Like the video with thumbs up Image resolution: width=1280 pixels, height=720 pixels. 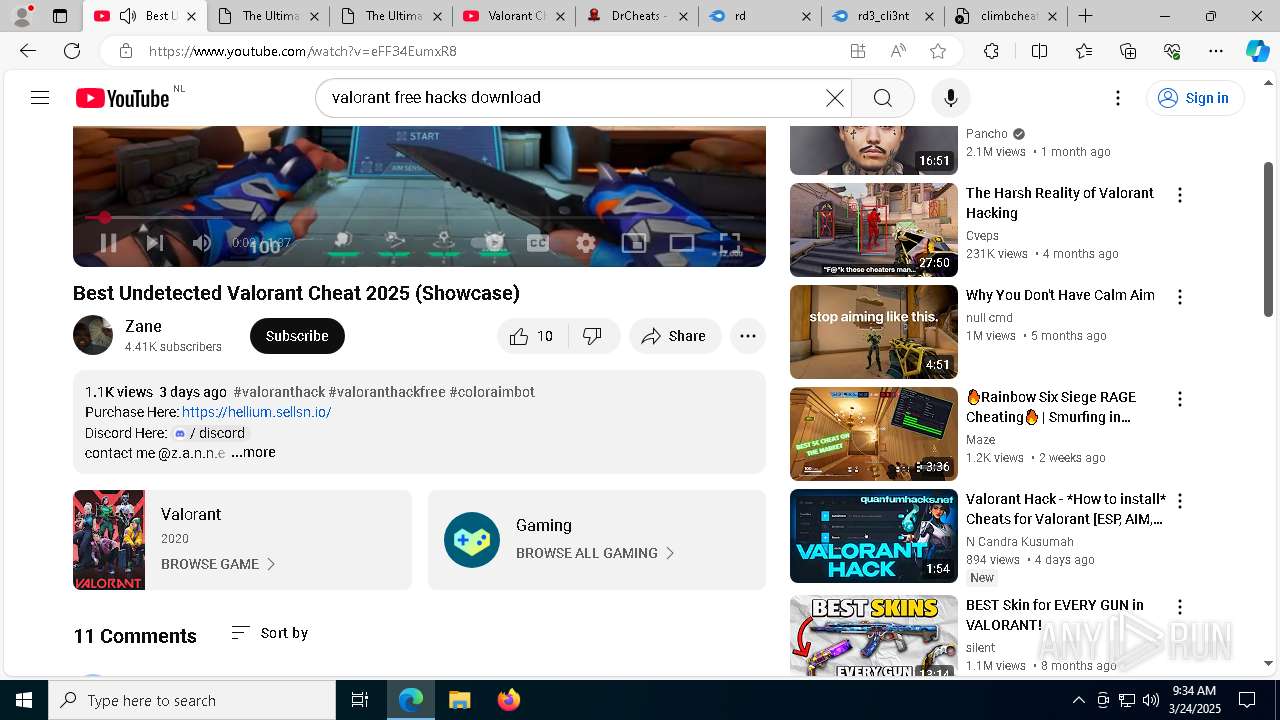pos(532,336)
